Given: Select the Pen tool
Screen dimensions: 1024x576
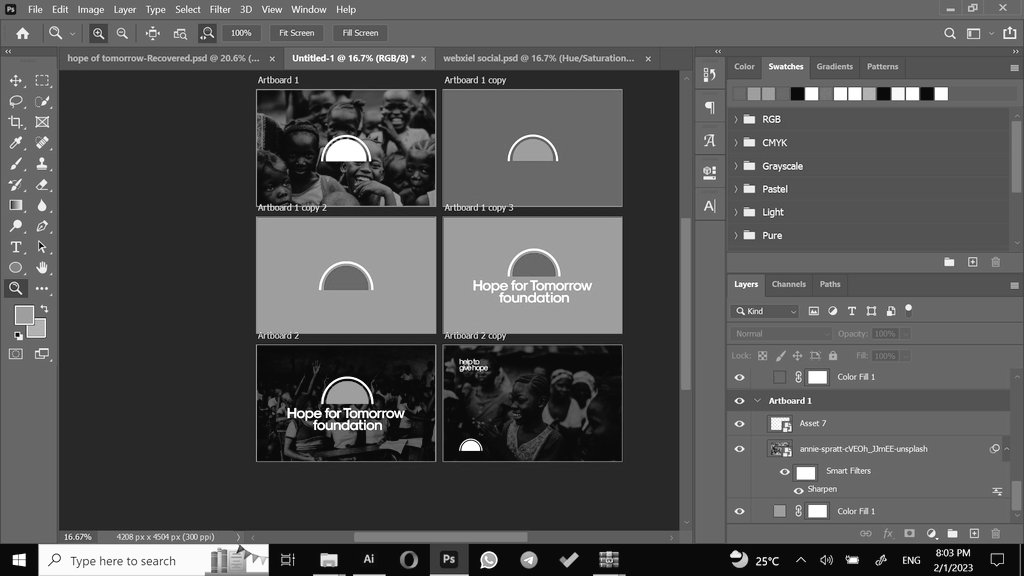Looking at the screenshot, I should coord(42,226).
